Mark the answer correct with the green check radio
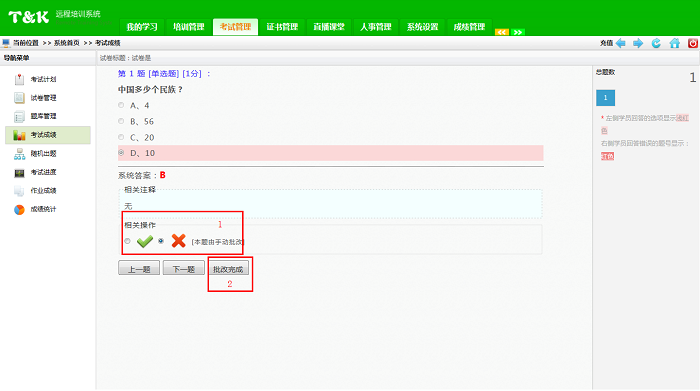The image size is (700, 391). 128,241
